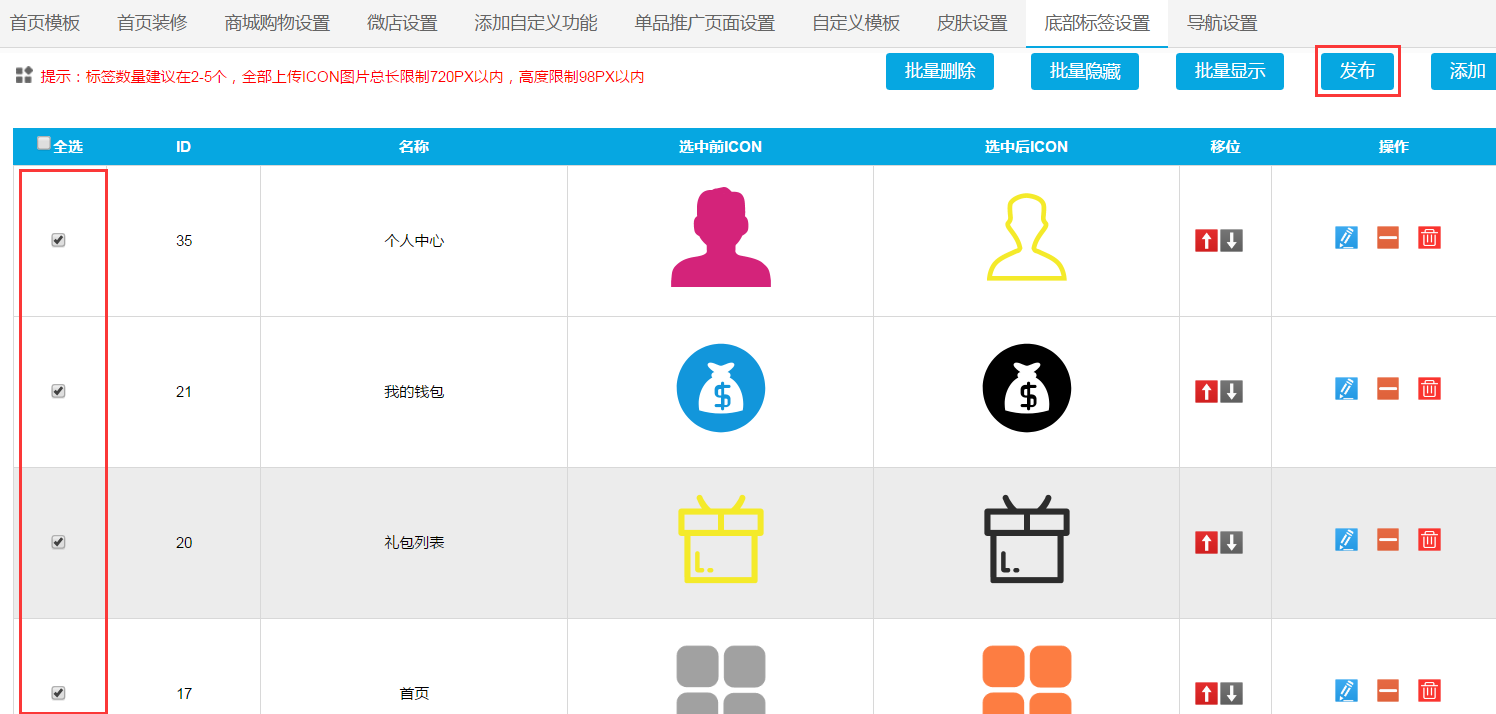Uncheck the checkbox for ID 20

[58, 542]
